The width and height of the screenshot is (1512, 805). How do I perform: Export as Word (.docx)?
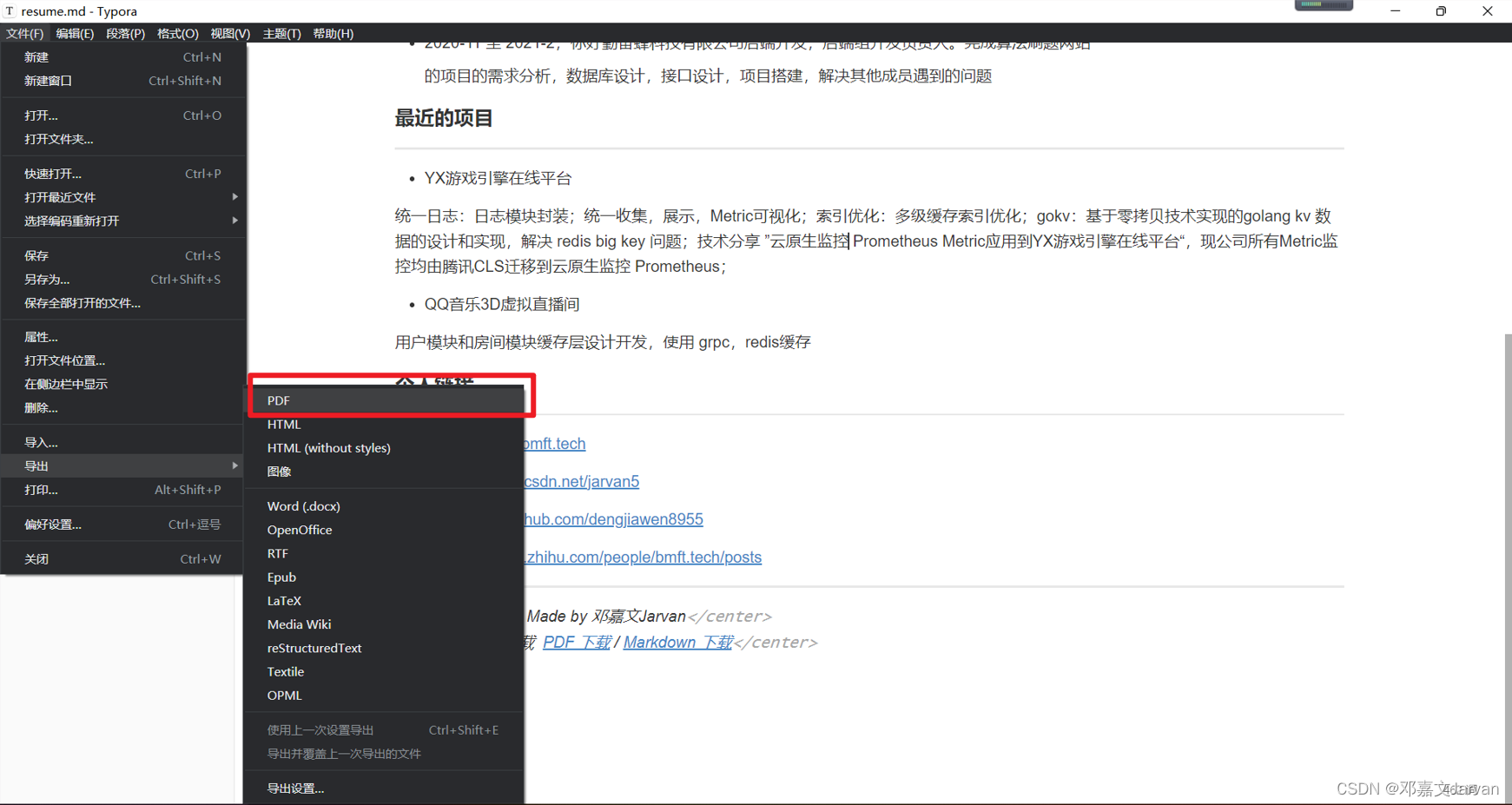[386, 506]
